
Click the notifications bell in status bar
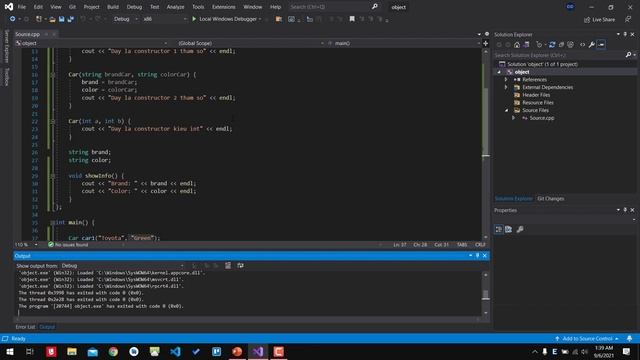[x=629, y=339]
